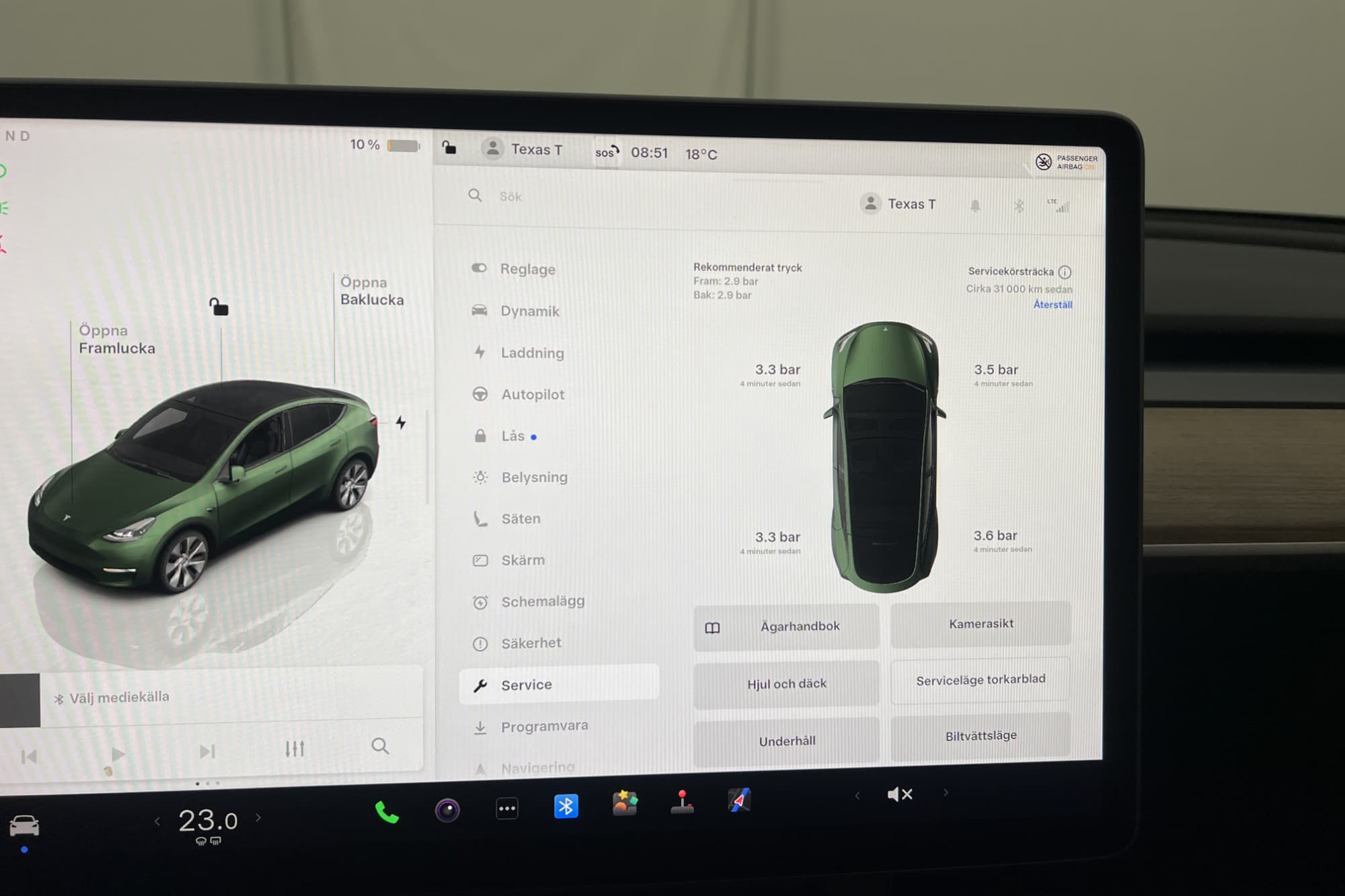Open the Toybox app icon
The image size is (1345, 896).
click(x=625, y=803)
